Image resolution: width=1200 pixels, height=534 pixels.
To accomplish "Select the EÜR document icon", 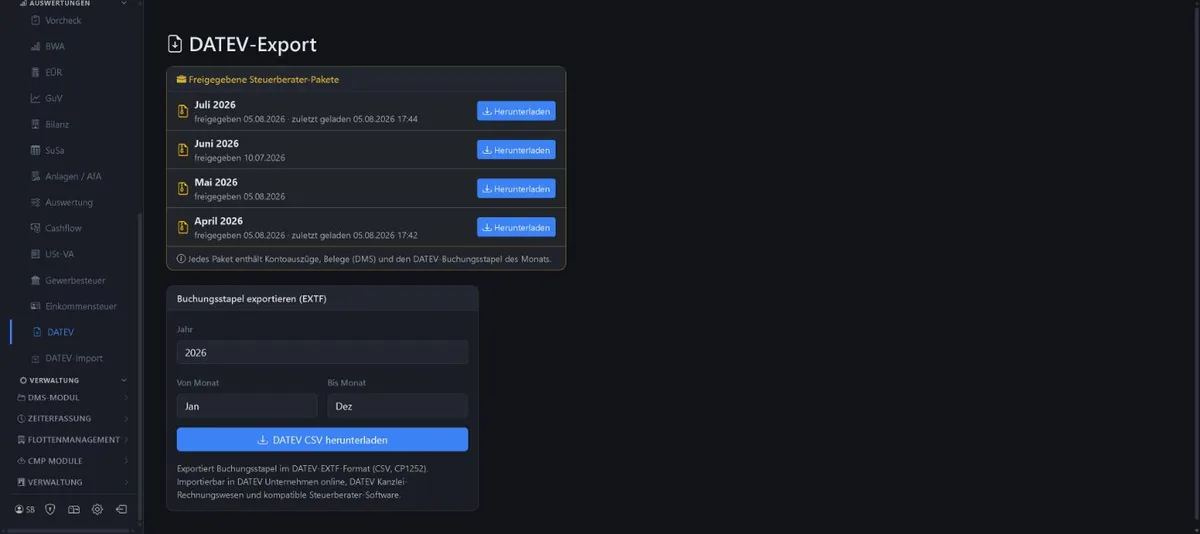I will [x=36, y=72].
